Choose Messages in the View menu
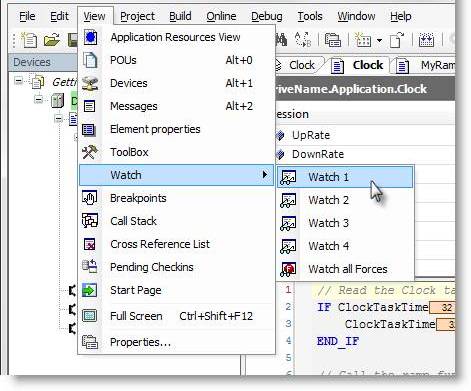Screen dimensions: 471x391 tap(177, 106)
